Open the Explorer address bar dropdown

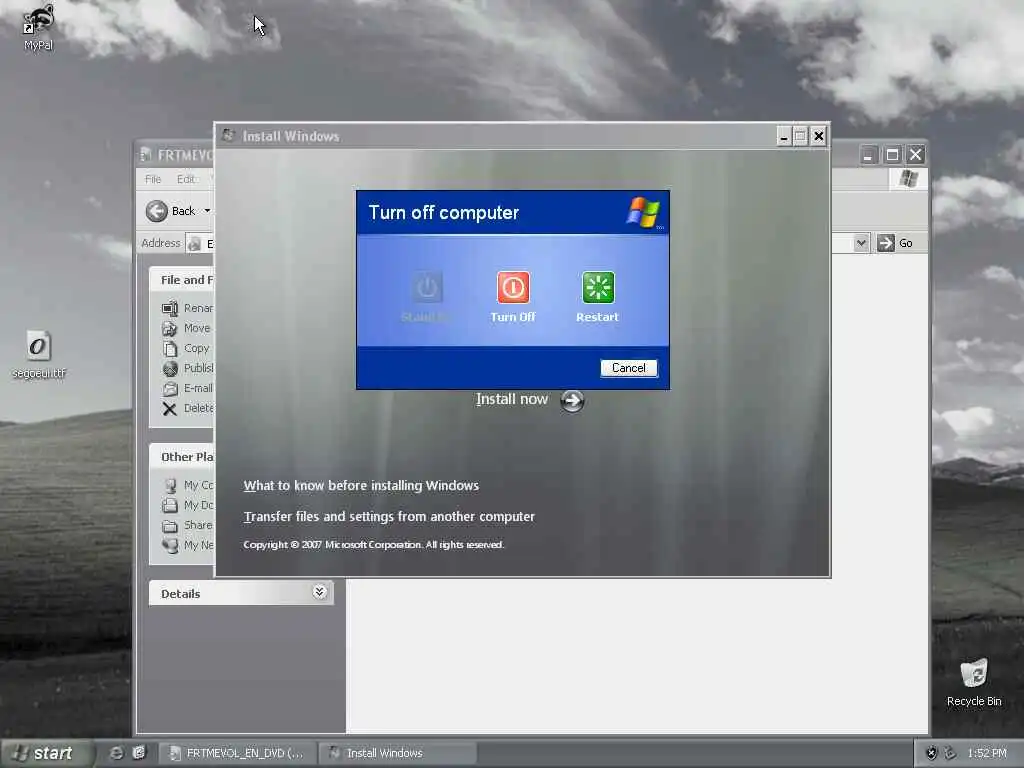[x=861, y=243]
